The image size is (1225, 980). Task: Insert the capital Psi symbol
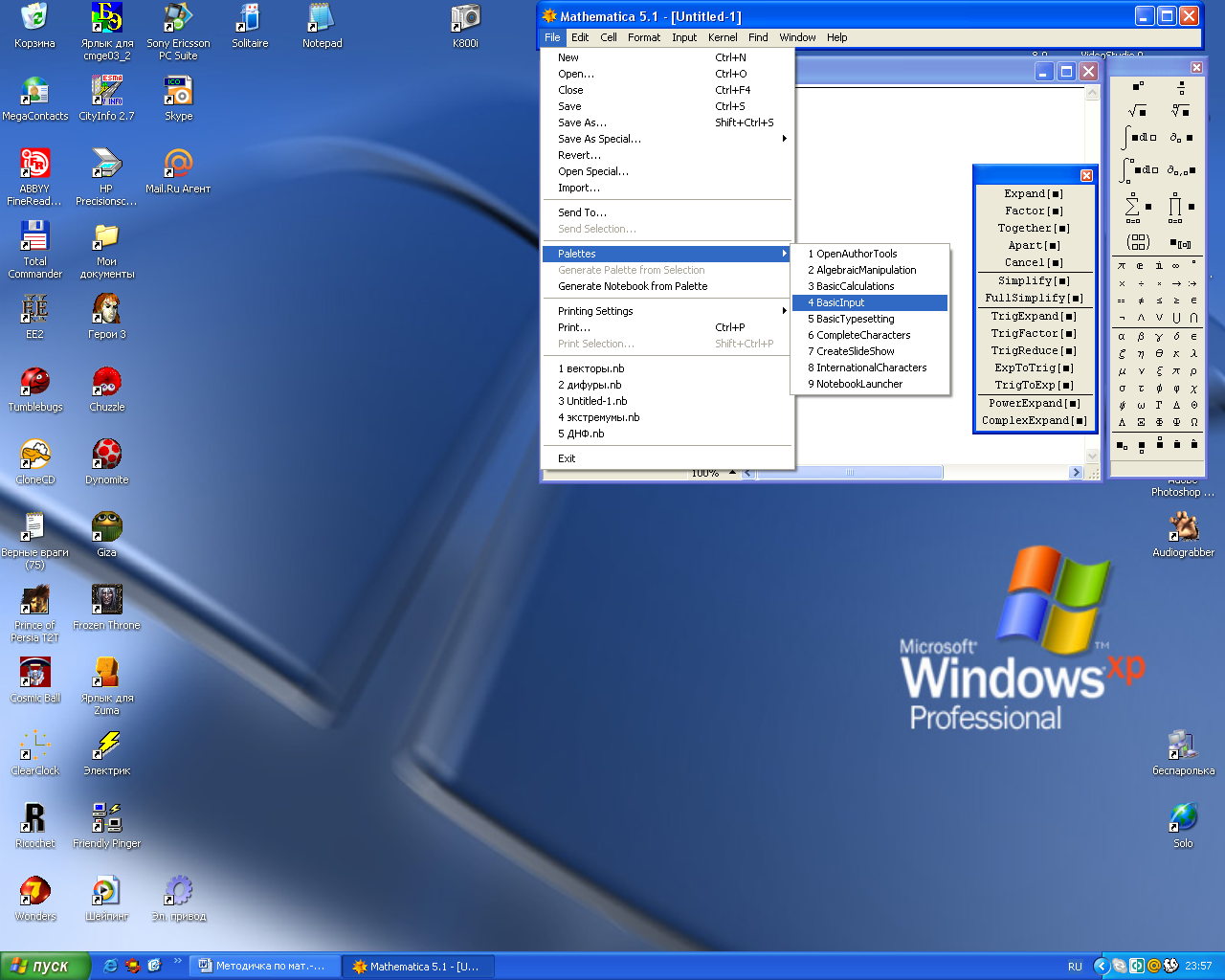tap(1176, 422)
